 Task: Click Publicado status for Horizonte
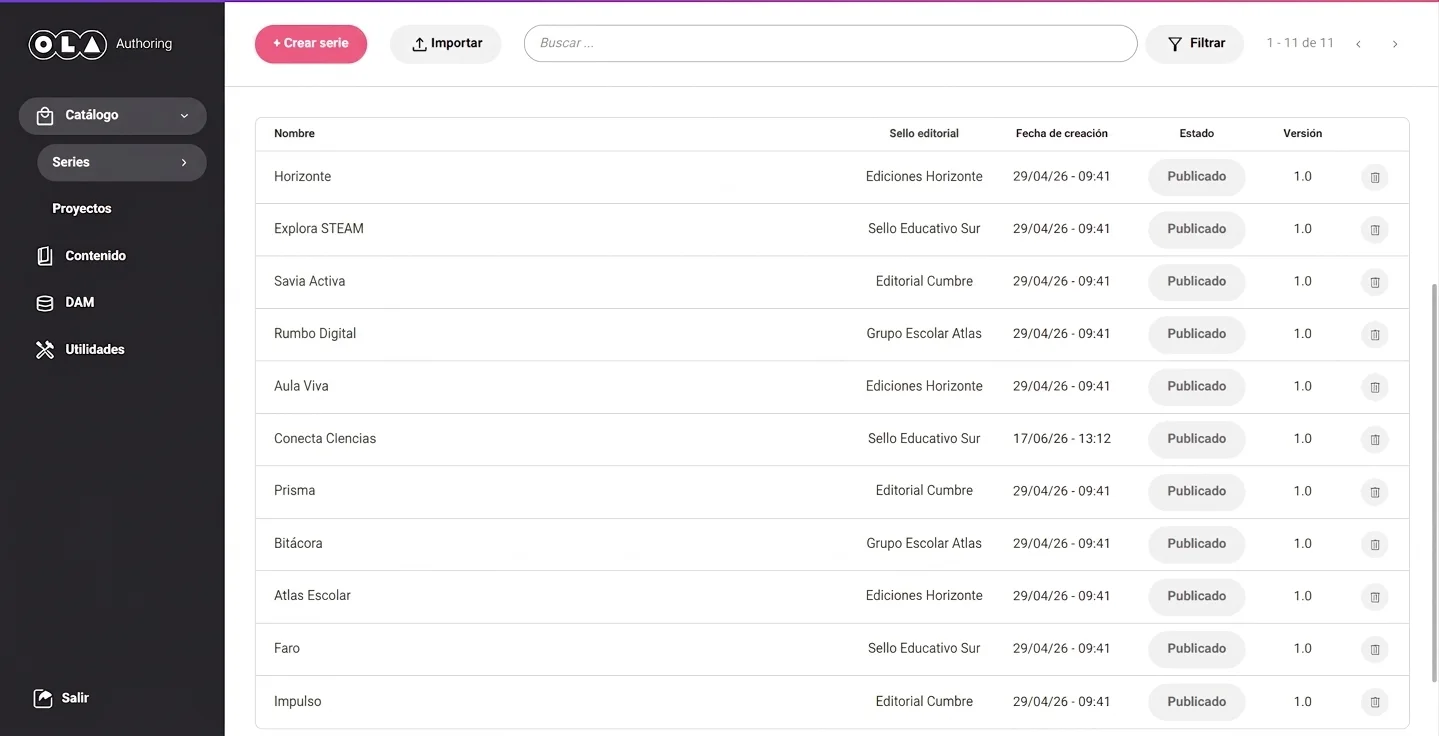[x=1196, y=177]
